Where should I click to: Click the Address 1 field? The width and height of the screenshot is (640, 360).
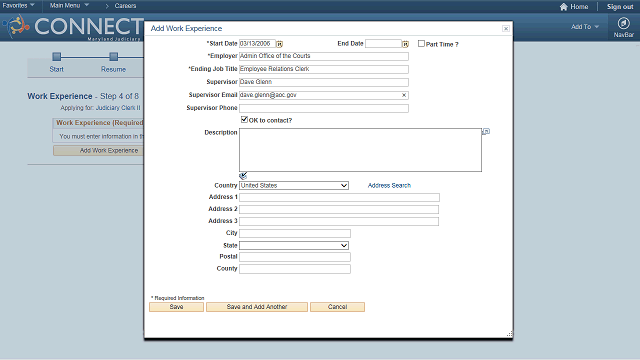coord(339,198)
